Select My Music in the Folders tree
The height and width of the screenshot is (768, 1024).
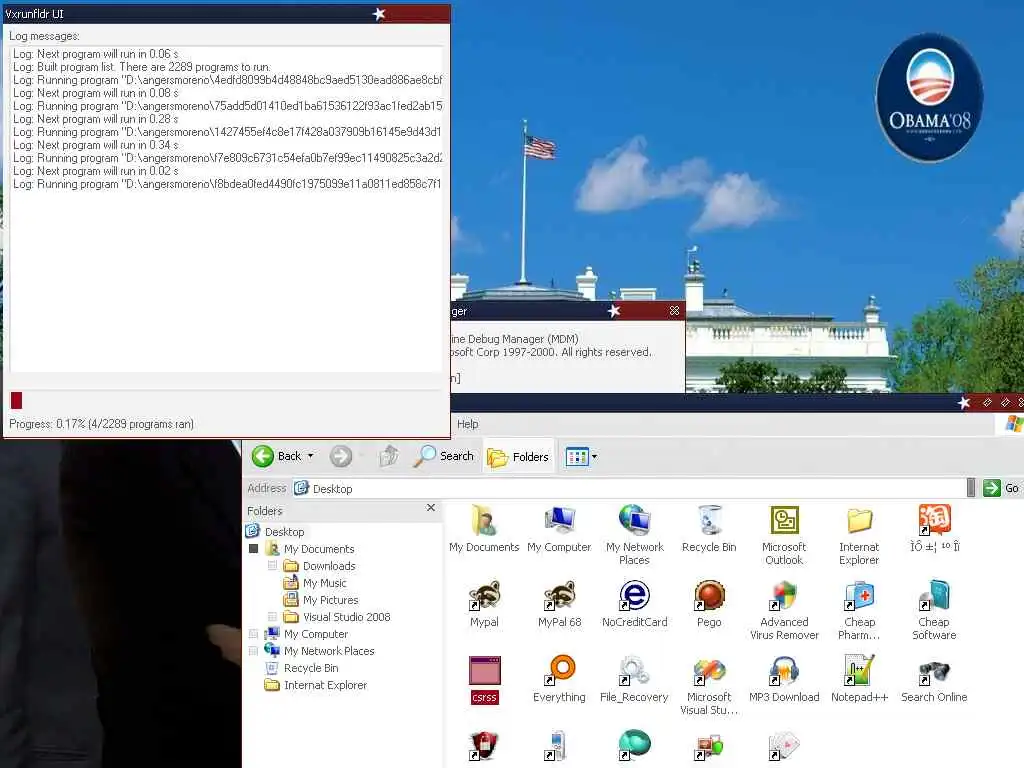(325, 583)
